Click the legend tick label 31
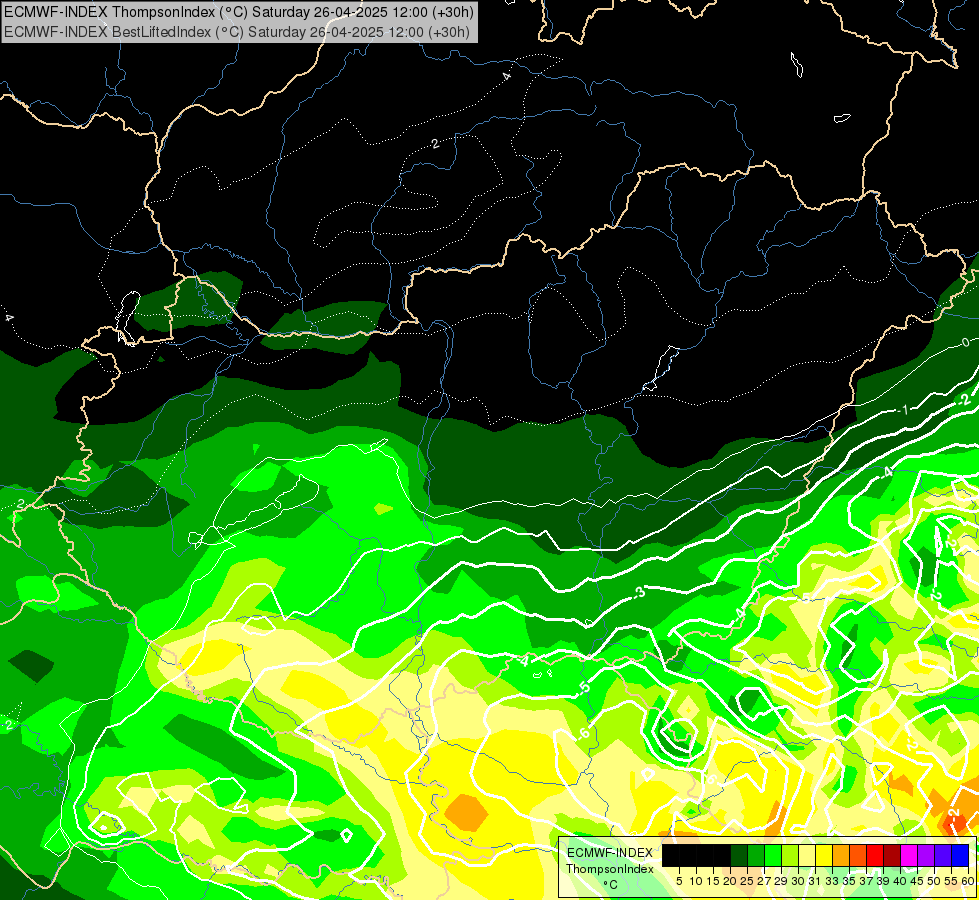Viewport: 979px width, 900px height. click(815, 881)
